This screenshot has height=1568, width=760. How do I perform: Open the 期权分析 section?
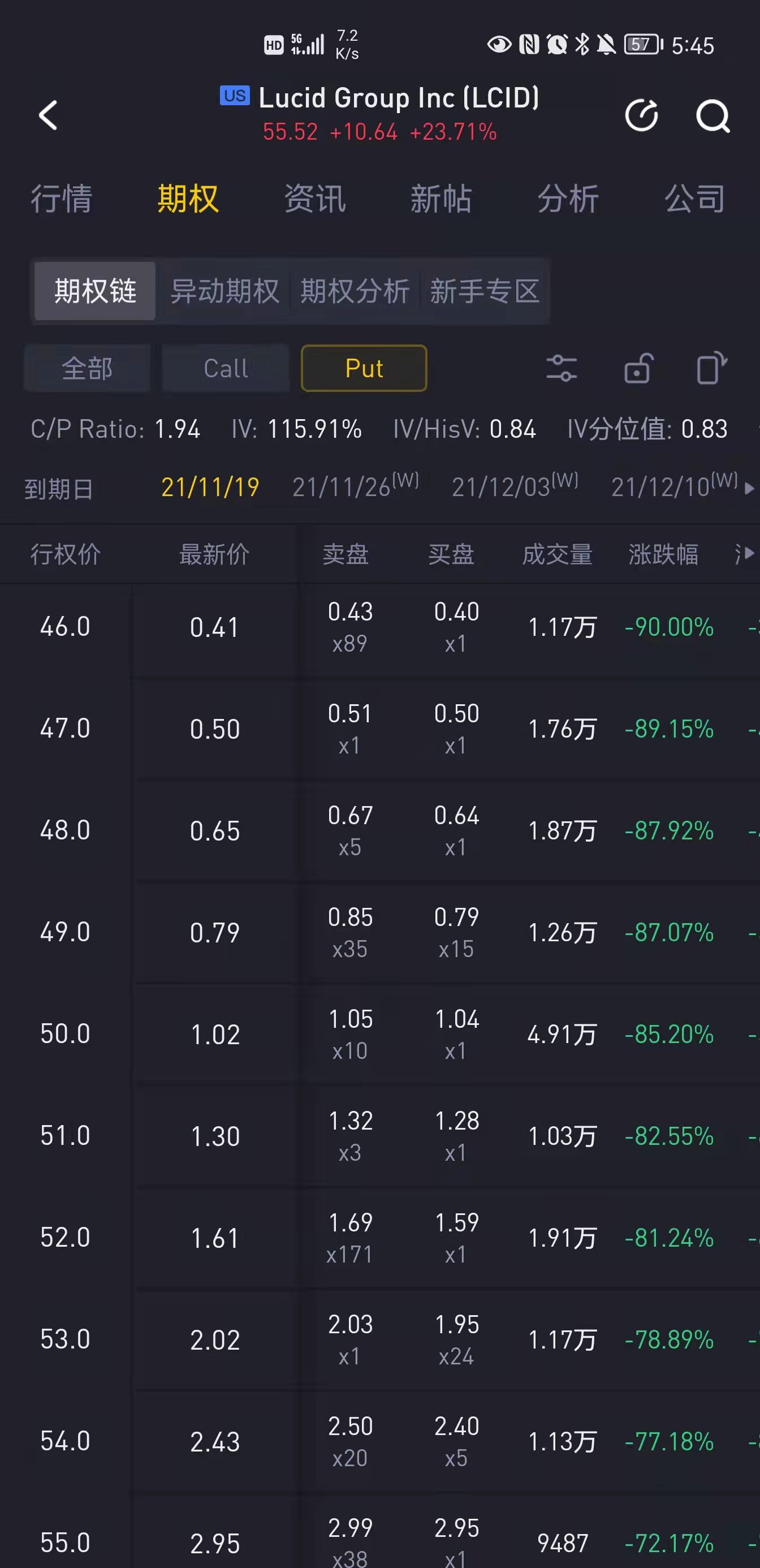coord(355,291)
